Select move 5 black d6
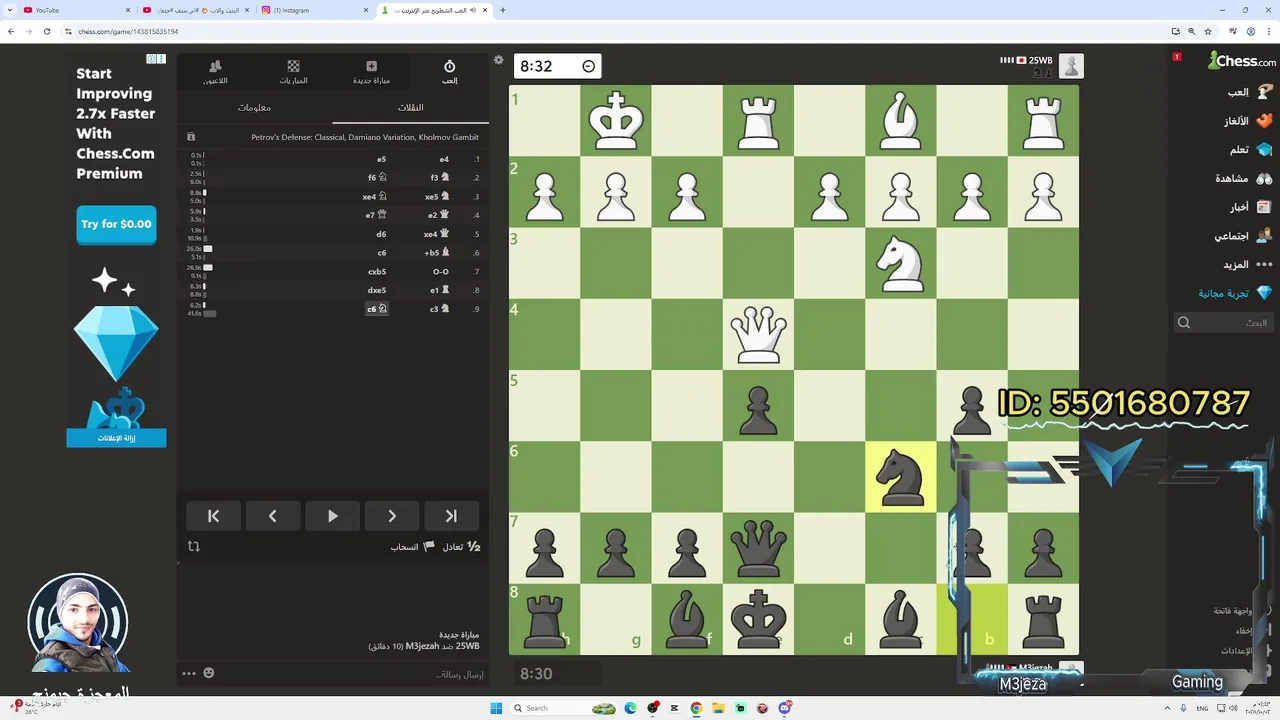The width and height of the screenshot is (1280, 720). (x=381, y=234)
